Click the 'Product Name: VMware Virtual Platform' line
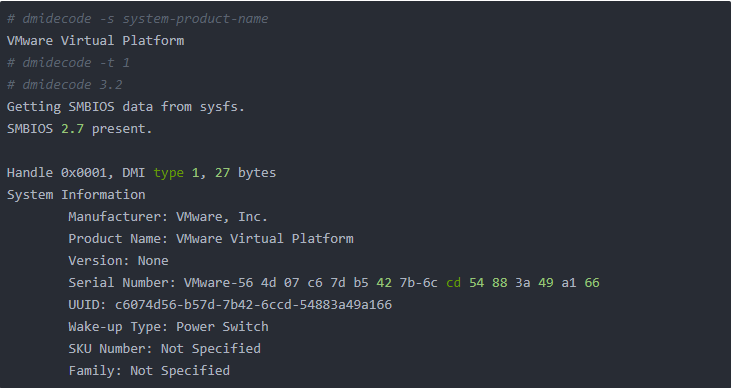Screen dimensions: 731x388 coord(211,239)
